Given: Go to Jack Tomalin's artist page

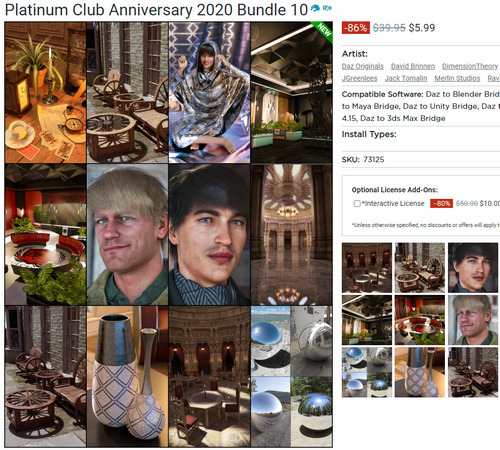Looking at the screenshot, I should (406, 78).
